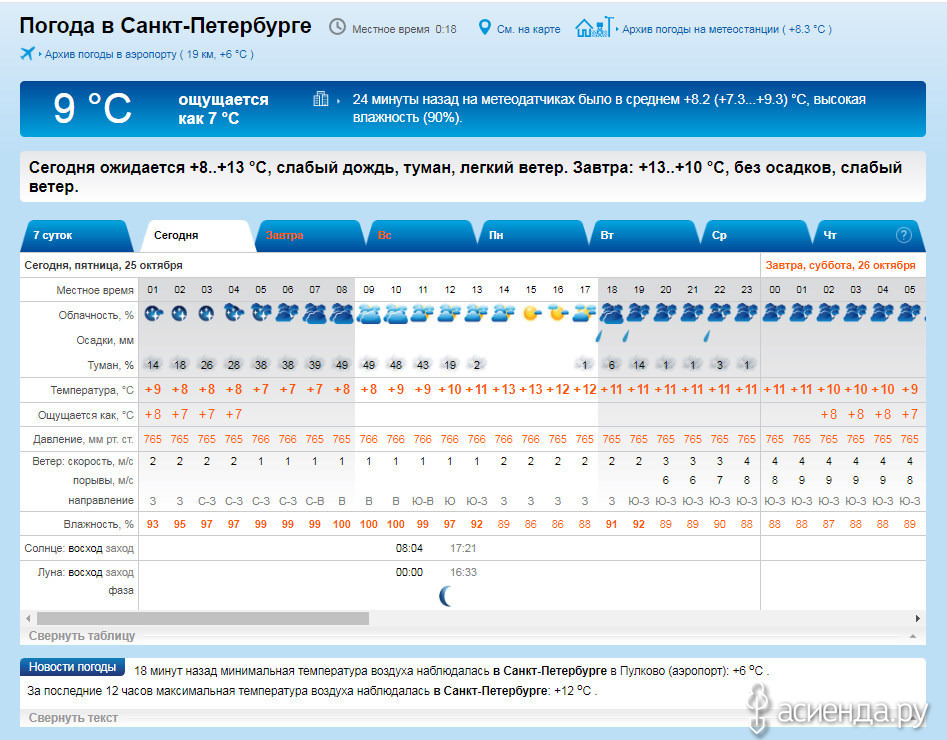
Task: Click the sunny icon for hour 15
Action: (531, 314)
